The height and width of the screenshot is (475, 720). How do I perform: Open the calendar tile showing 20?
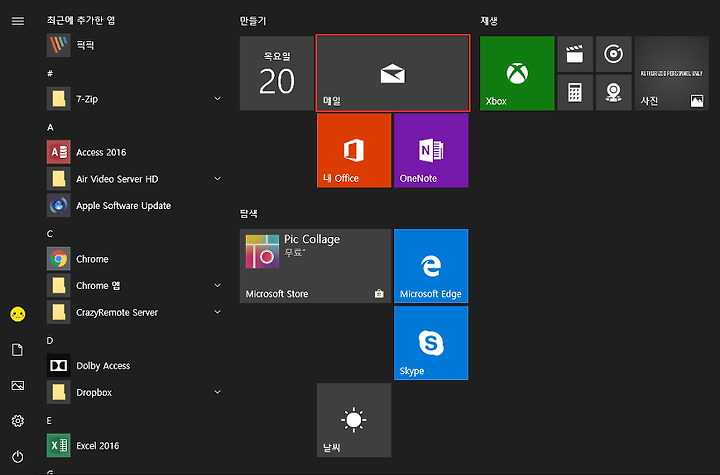(276, 74)
